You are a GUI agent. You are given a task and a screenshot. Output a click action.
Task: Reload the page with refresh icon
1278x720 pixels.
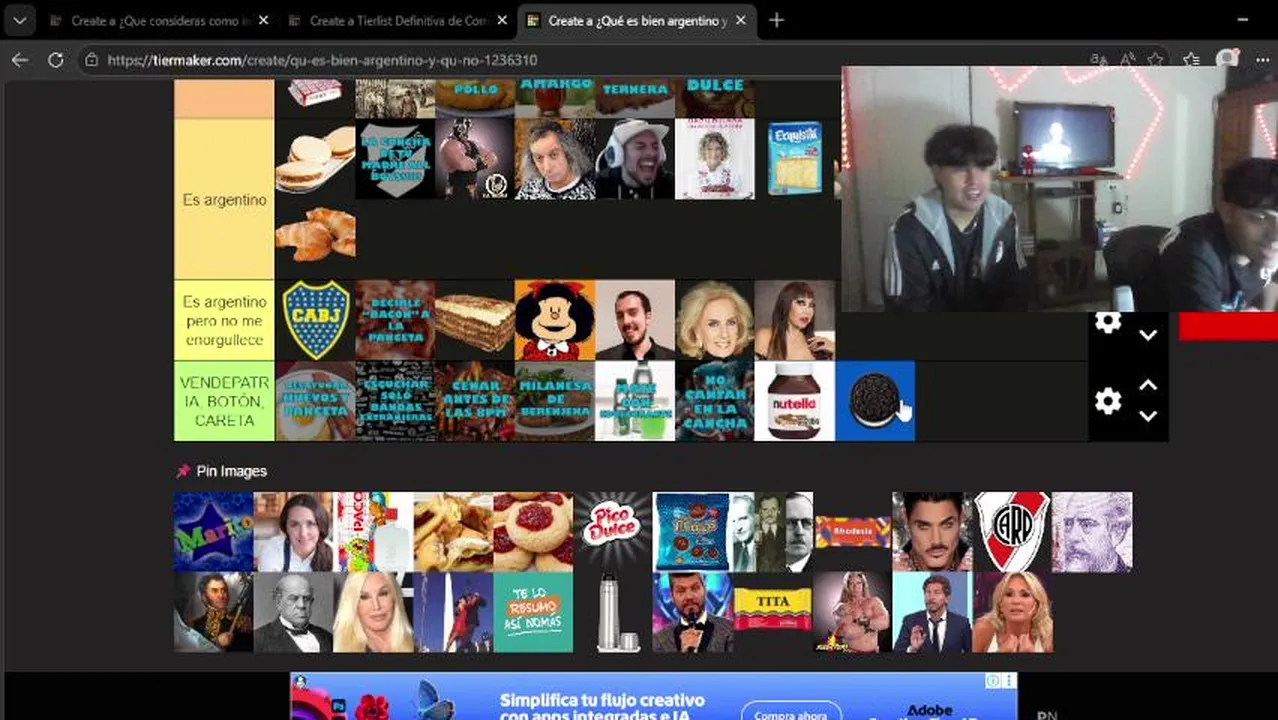[x=56, y=60]
